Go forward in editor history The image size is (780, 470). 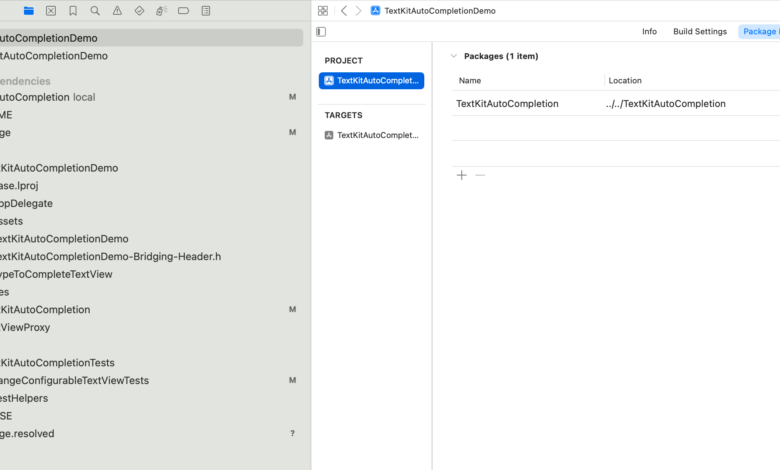pos(358,11)
